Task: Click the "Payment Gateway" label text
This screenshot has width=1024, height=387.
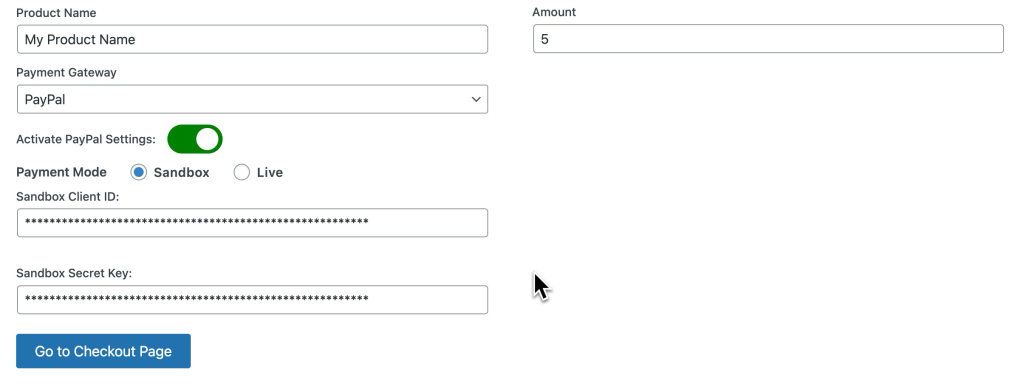Action: click(x=67, y=72)
